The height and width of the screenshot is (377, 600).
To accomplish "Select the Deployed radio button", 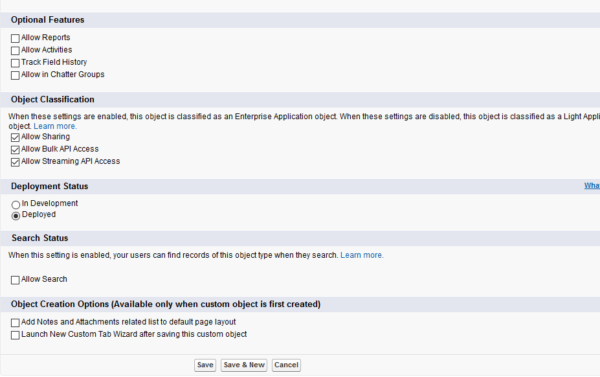I will tap(16, 216).
